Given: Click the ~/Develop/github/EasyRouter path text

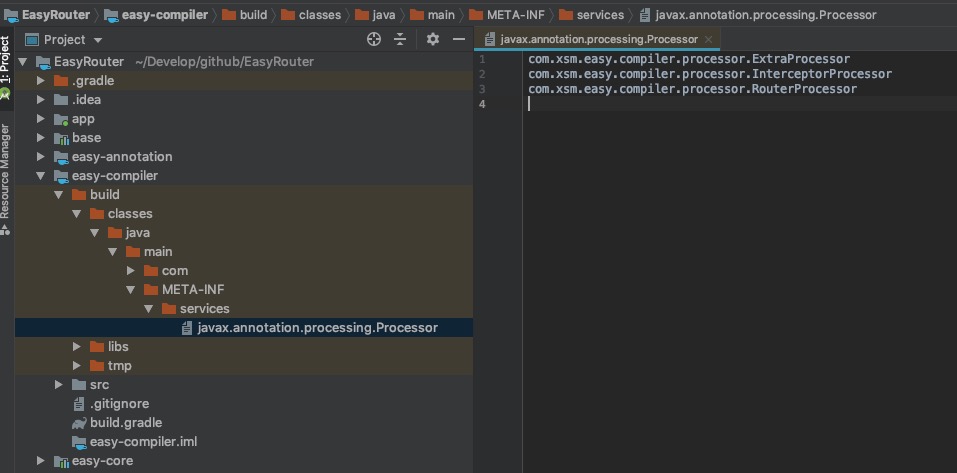Looking at the screenshot, I should pos(225,62).
